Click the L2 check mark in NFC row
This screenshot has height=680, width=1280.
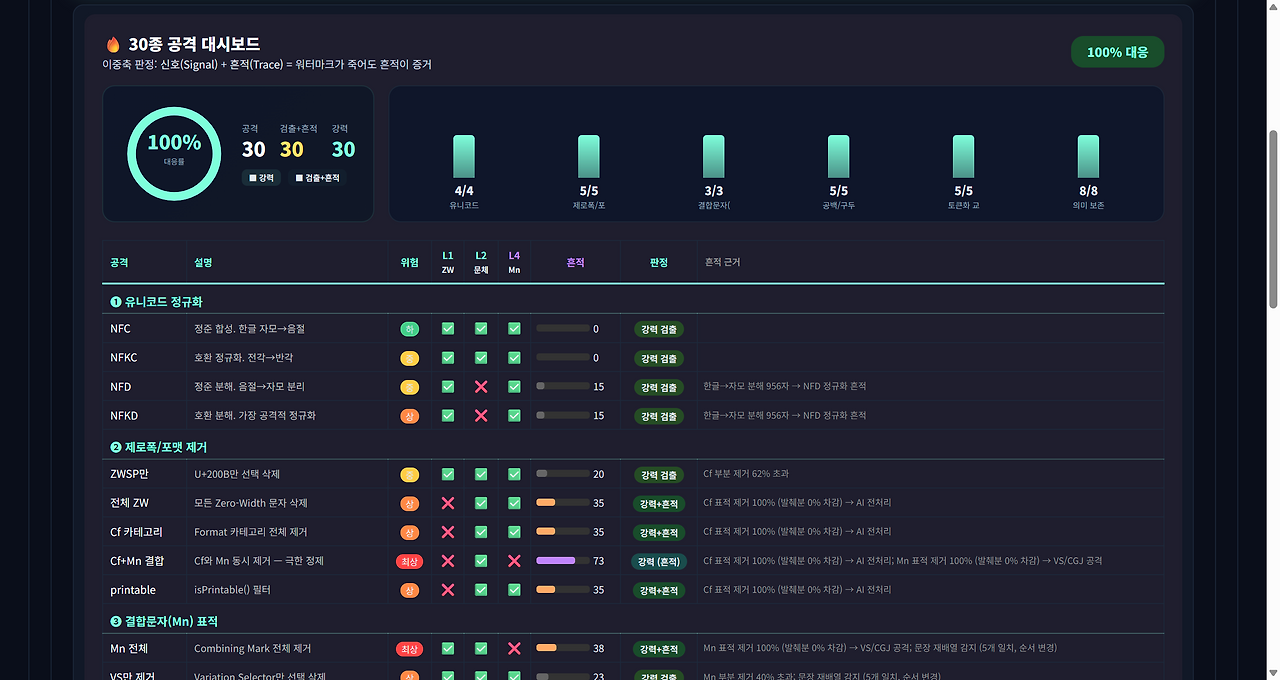[x=481, y=328]
